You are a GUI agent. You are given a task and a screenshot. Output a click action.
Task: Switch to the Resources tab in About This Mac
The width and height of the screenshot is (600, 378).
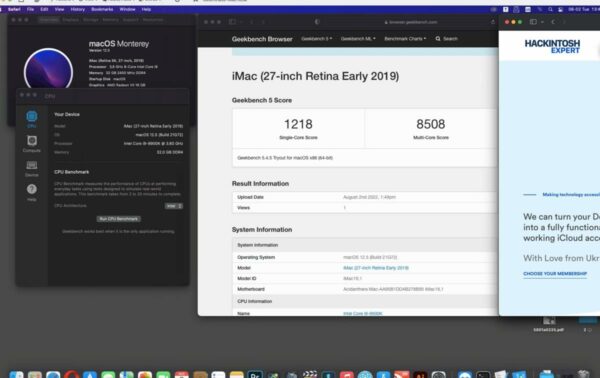pos(153,20)
